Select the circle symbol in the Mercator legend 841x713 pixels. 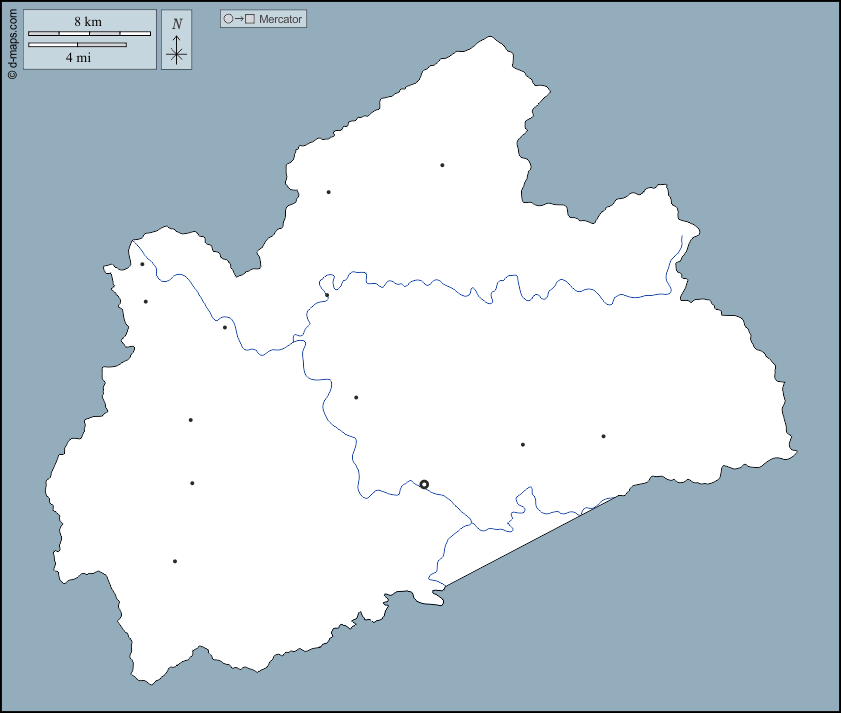click(x=230, y=18)
